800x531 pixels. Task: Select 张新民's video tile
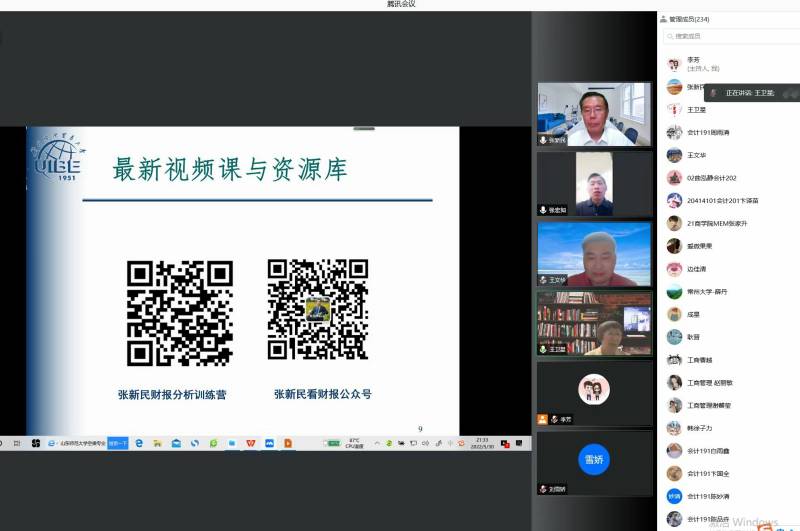click(594, 114)
